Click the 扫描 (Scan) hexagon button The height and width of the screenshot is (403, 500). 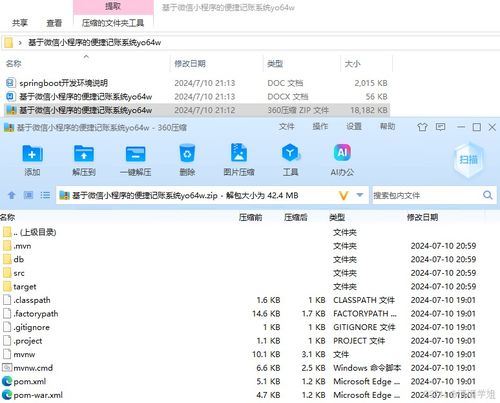(469, 160)
